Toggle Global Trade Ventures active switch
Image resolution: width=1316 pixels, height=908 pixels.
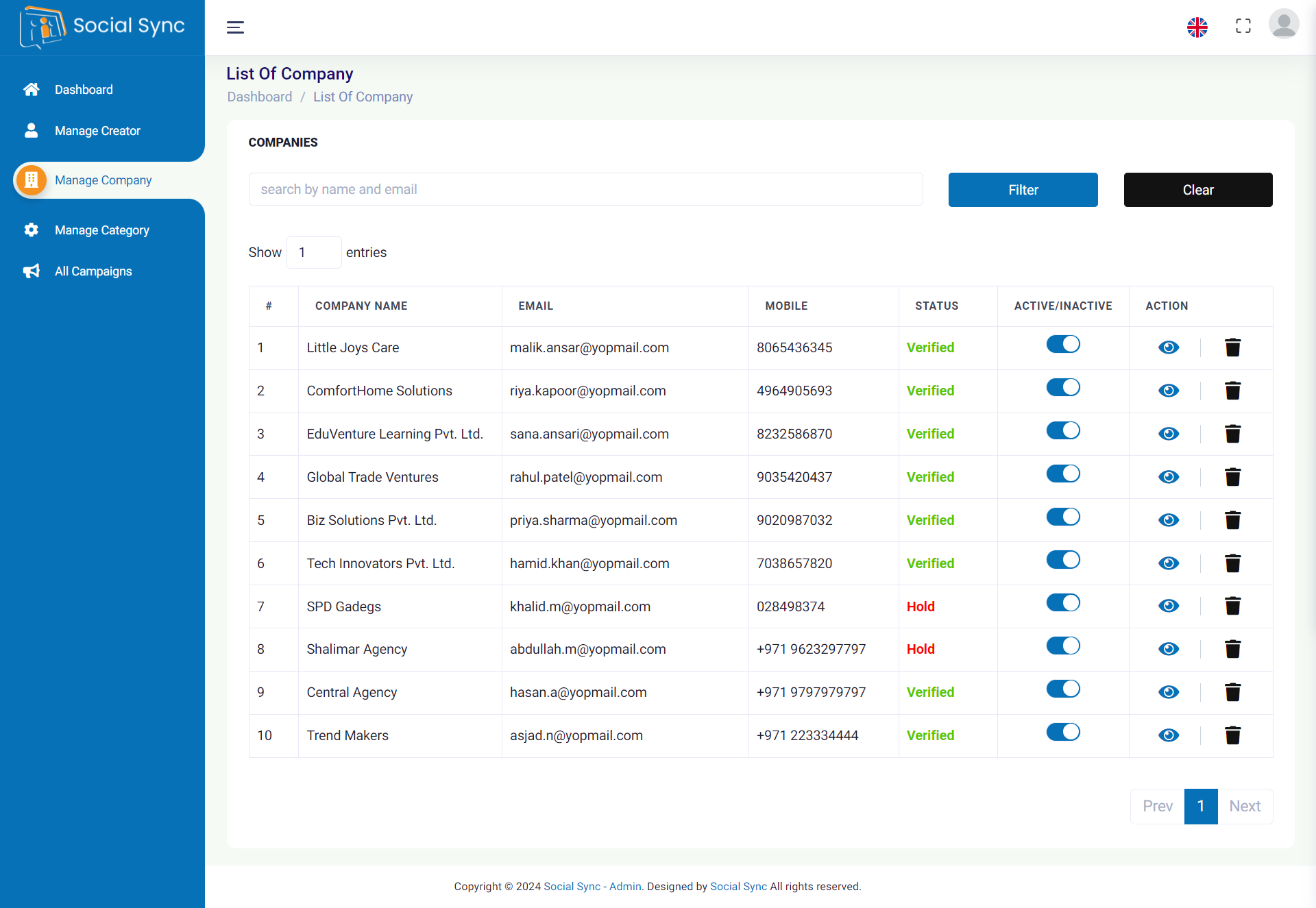(1062, 473)
